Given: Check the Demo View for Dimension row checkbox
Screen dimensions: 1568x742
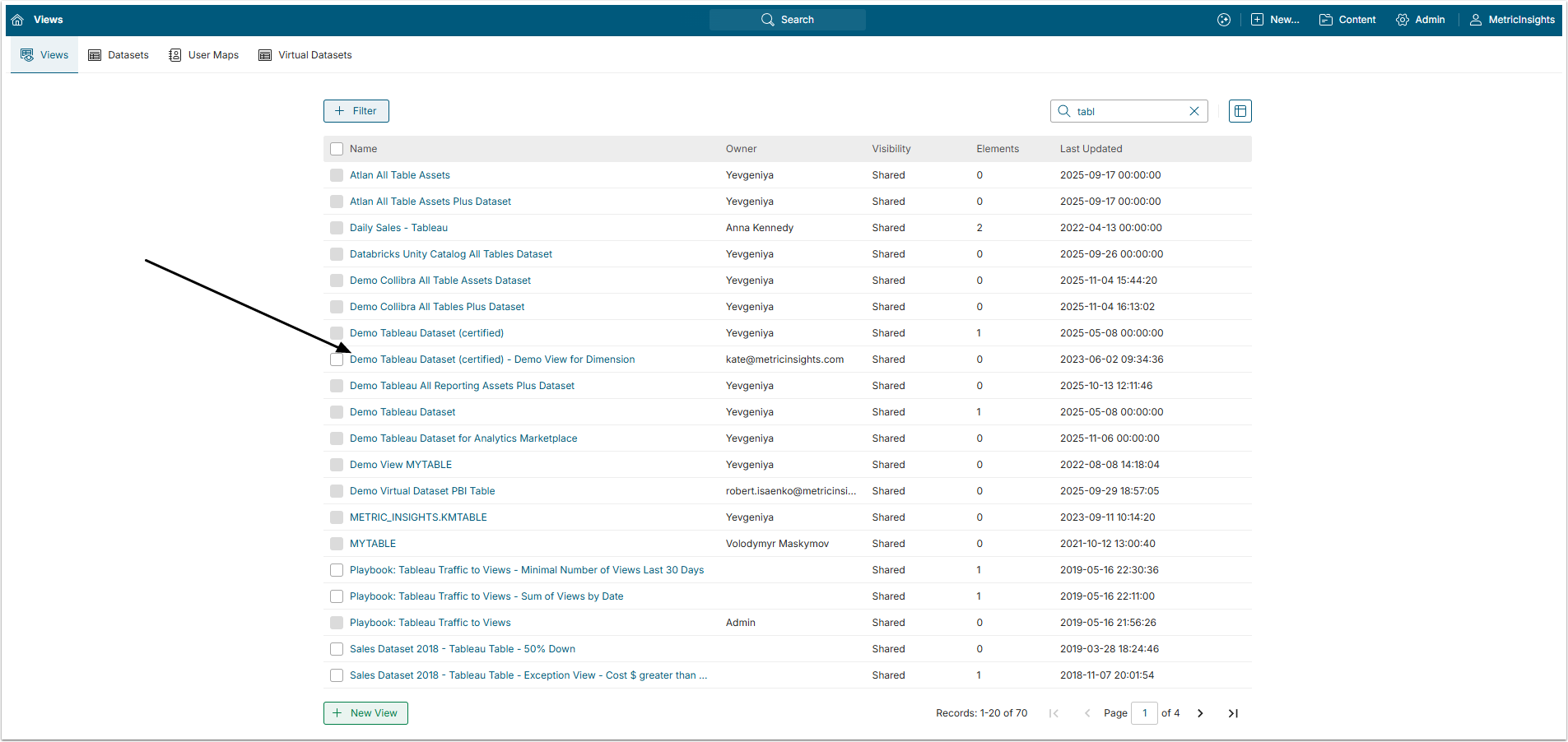Looking at the screenshot, I should 337,359.
